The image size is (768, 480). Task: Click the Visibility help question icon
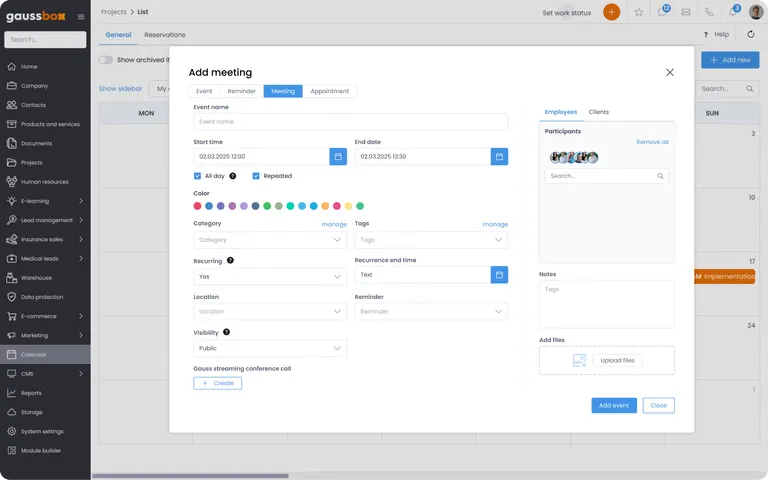[226, 332]
